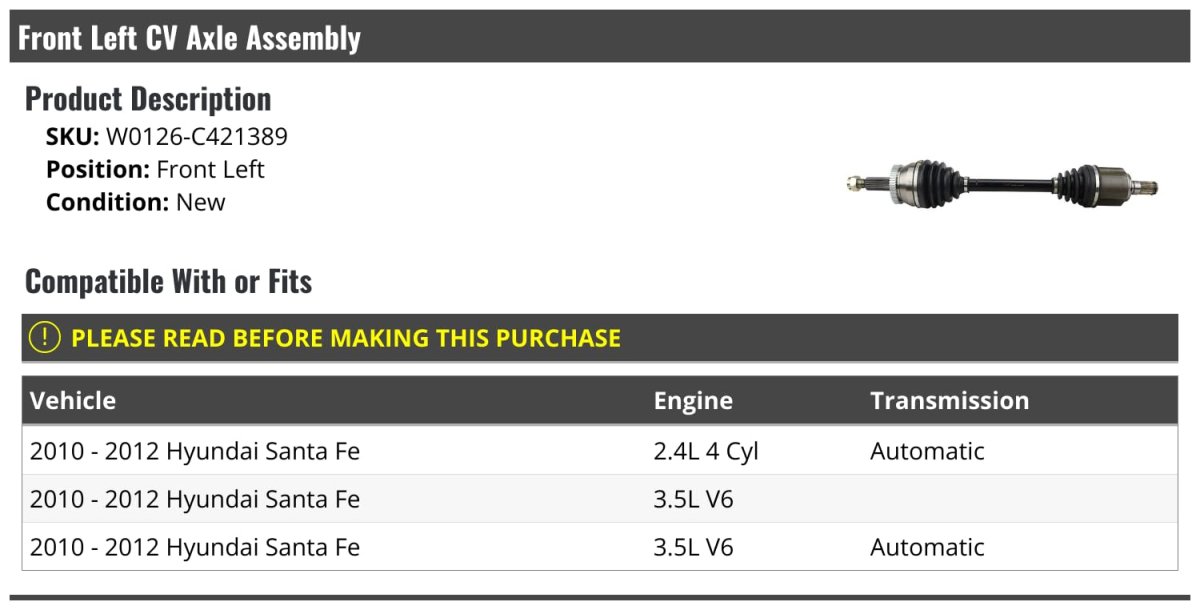
Task: Click the SKU value W0126-C421389
Action: tap(196, 137)
